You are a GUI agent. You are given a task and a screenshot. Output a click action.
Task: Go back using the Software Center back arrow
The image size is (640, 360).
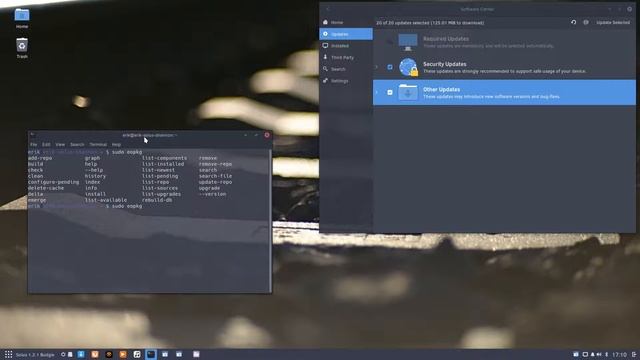pos(328,9)
